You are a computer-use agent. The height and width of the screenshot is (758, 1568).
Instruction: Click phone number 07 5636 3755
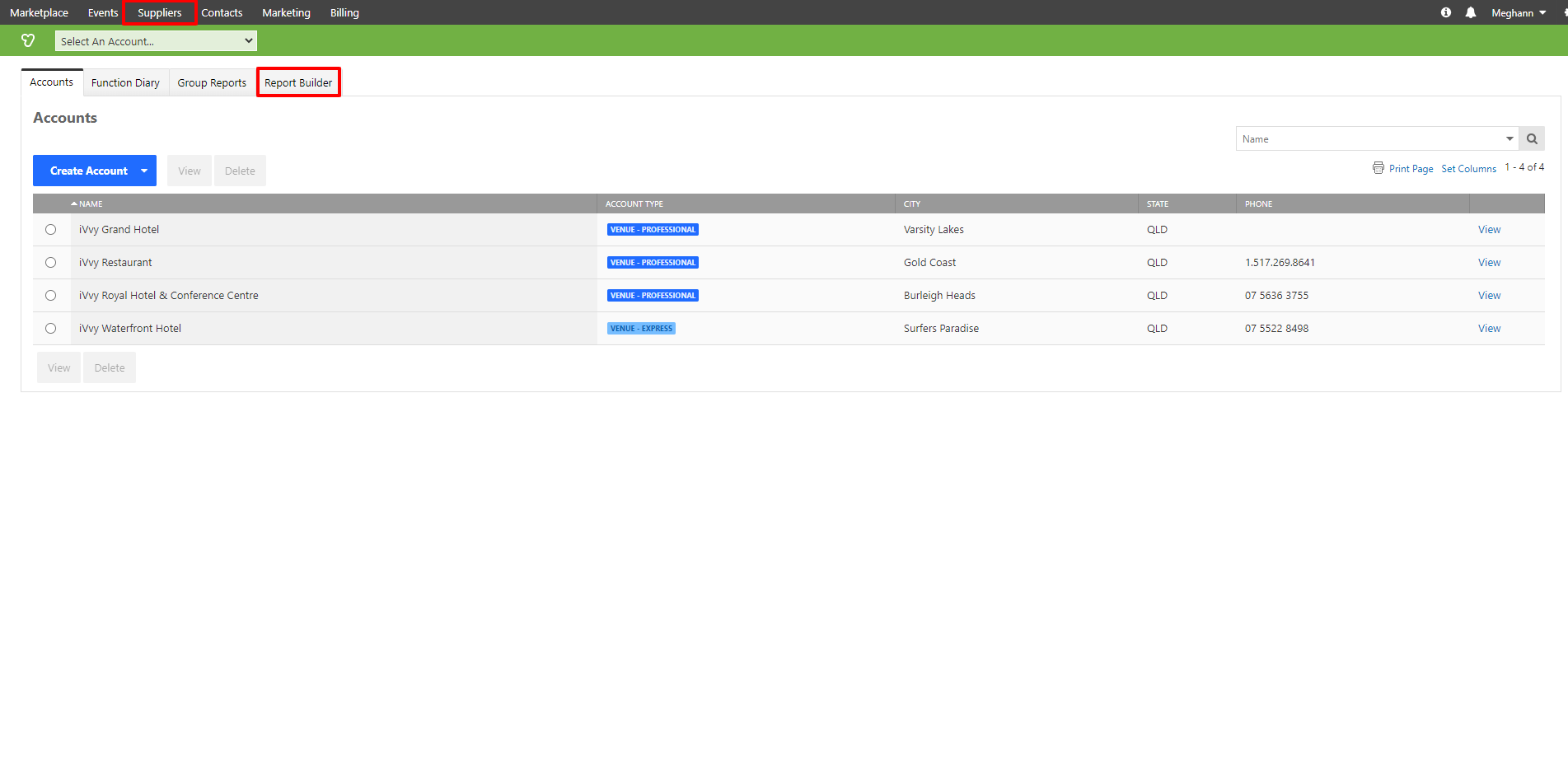(1276, 296)
